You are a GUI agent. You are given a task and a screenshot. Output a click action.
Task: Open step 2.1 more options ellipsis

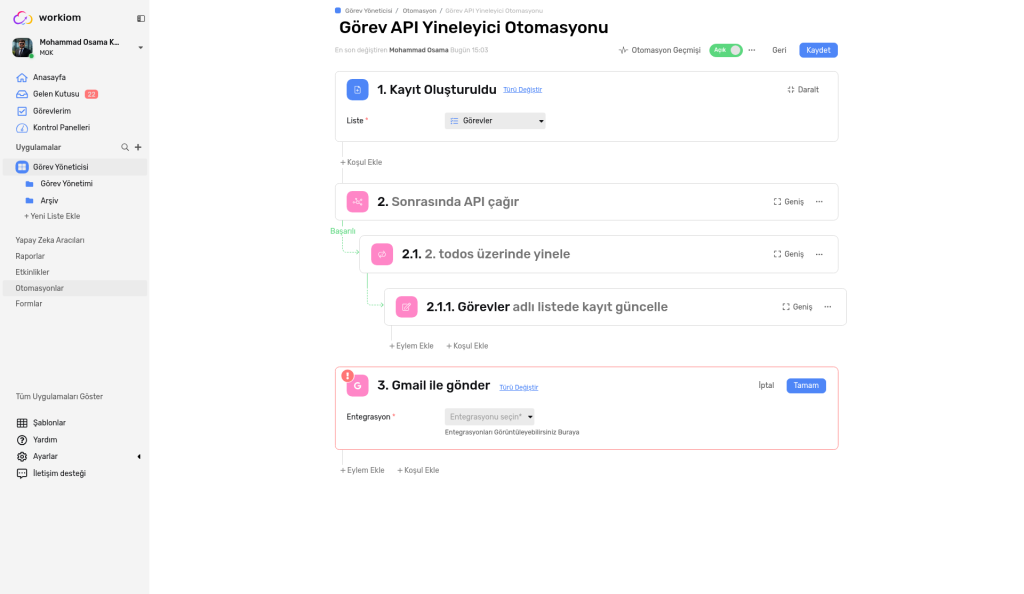819,255
